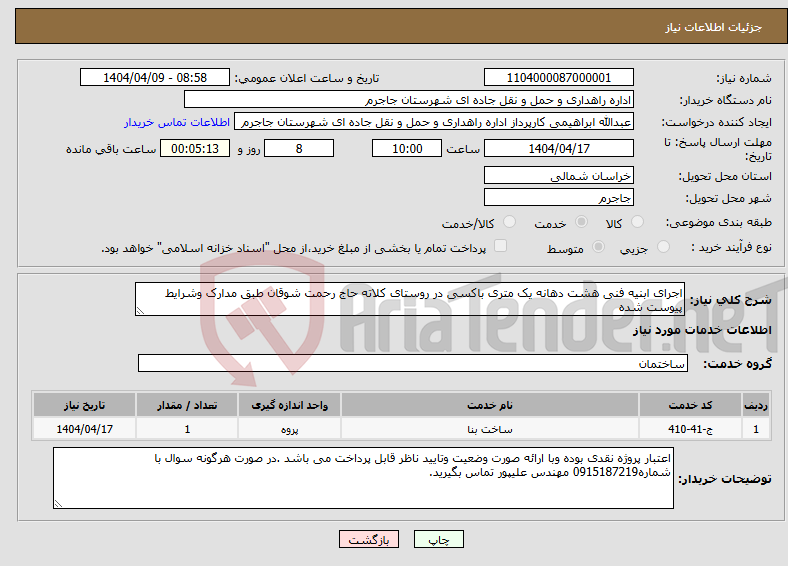Select the جزیی purchase type radio
This screenshot has height=566, width=788.
tap(663, 246)
